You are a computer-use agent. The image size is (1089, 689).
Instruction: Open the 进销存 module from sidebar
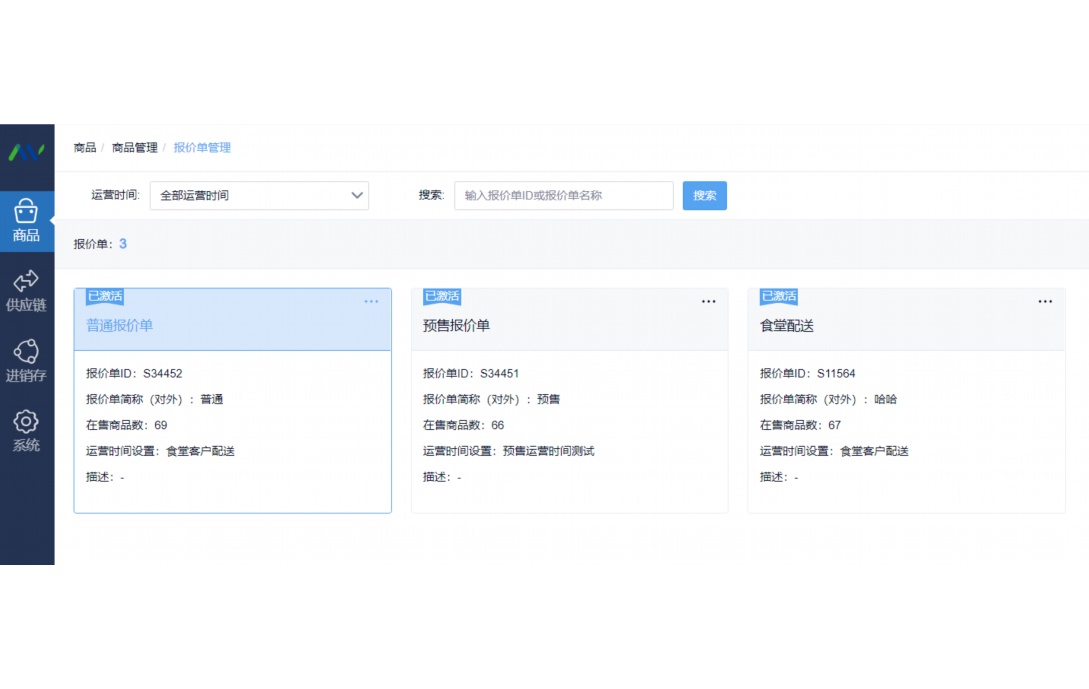click(26, 360)
